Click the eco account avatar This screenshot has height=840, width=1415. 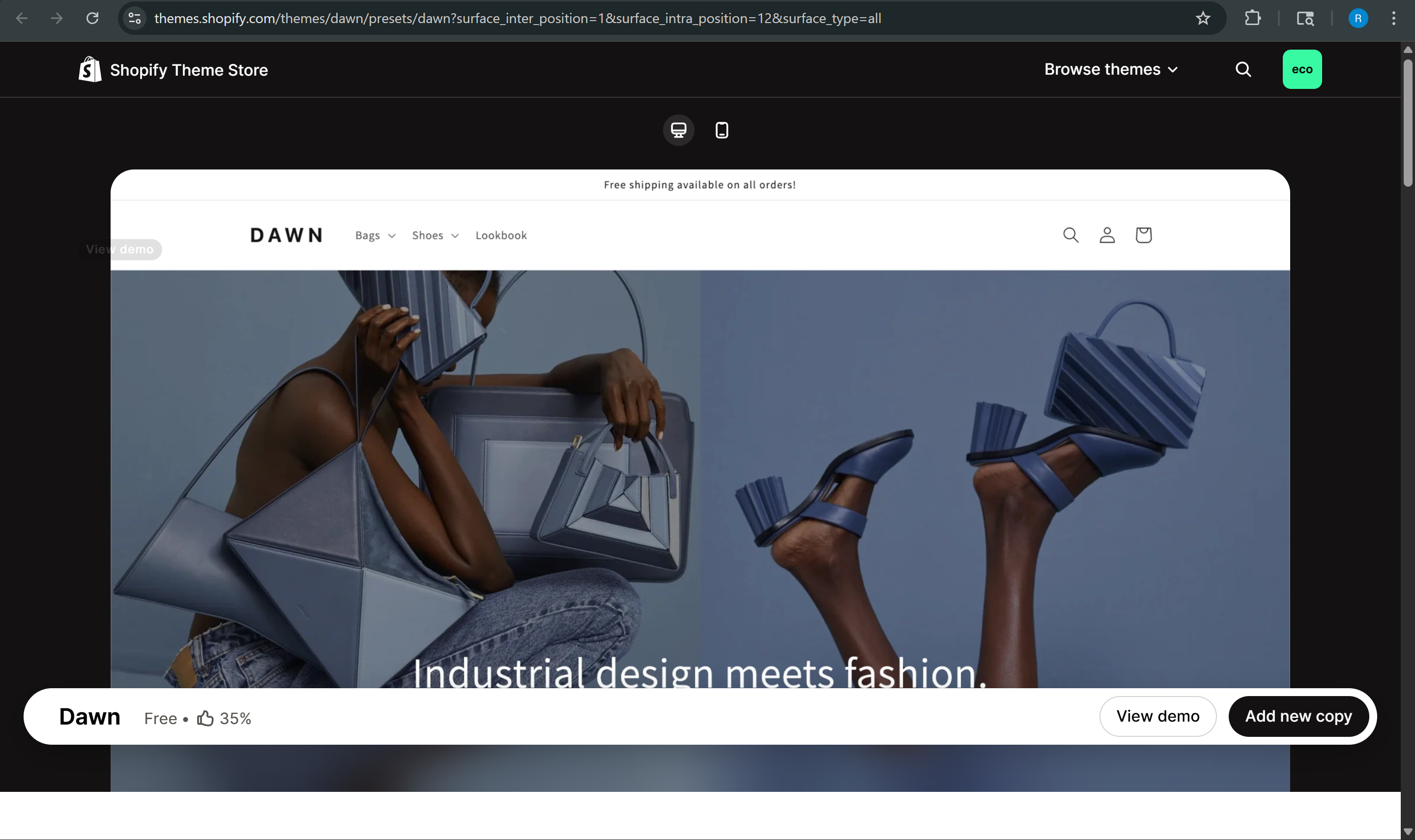click(1302, 69)
